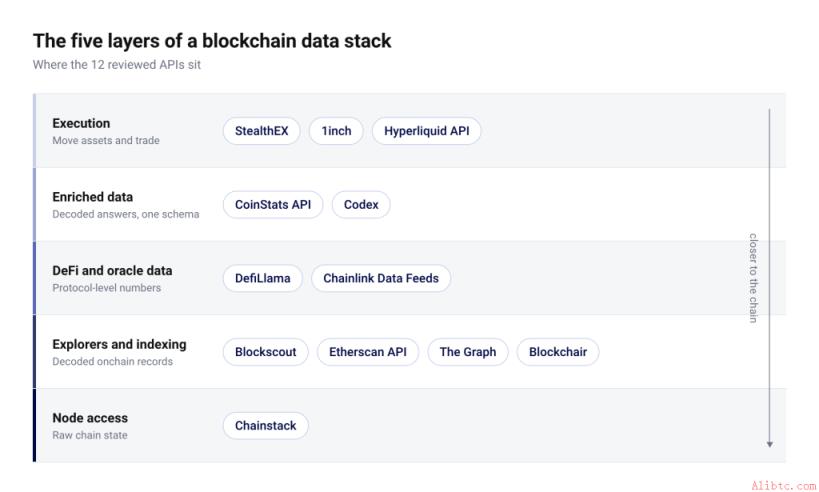Screen dimensions: 819x492
Task: Select Explorers and indexing layer title
Action: pos(119,344)
